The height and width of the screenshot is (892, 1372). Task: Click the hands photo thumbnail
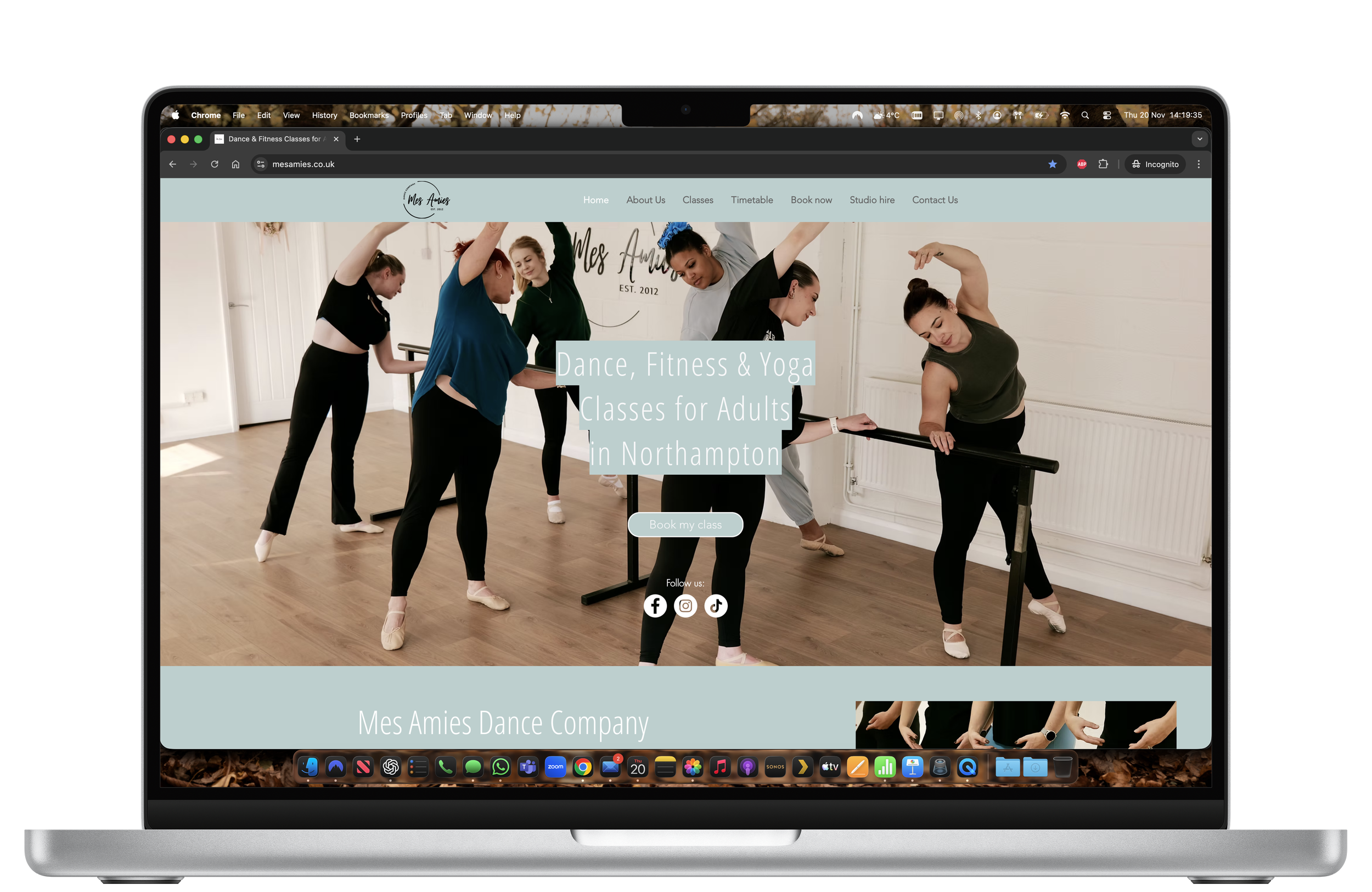coord(1015,725)
